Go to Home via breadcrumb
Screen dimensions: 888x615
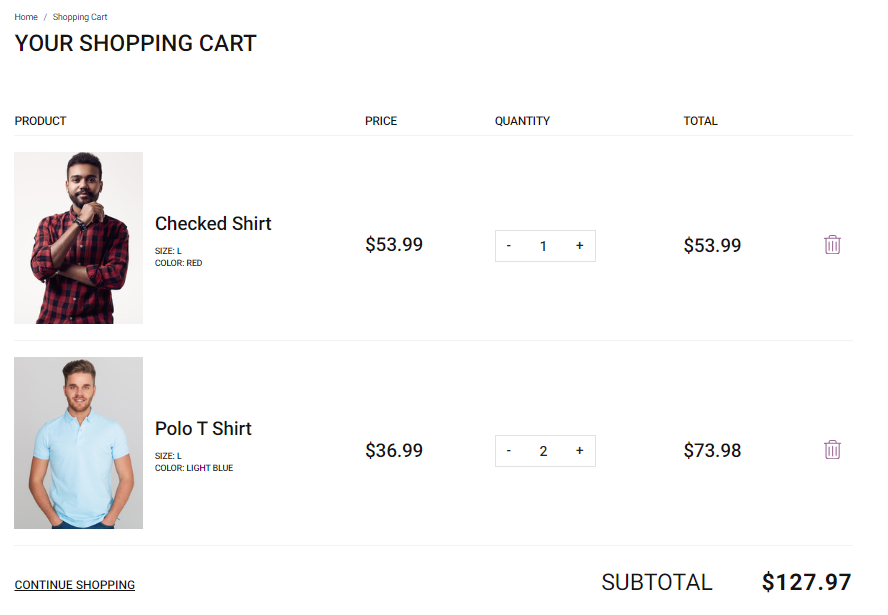26,17
